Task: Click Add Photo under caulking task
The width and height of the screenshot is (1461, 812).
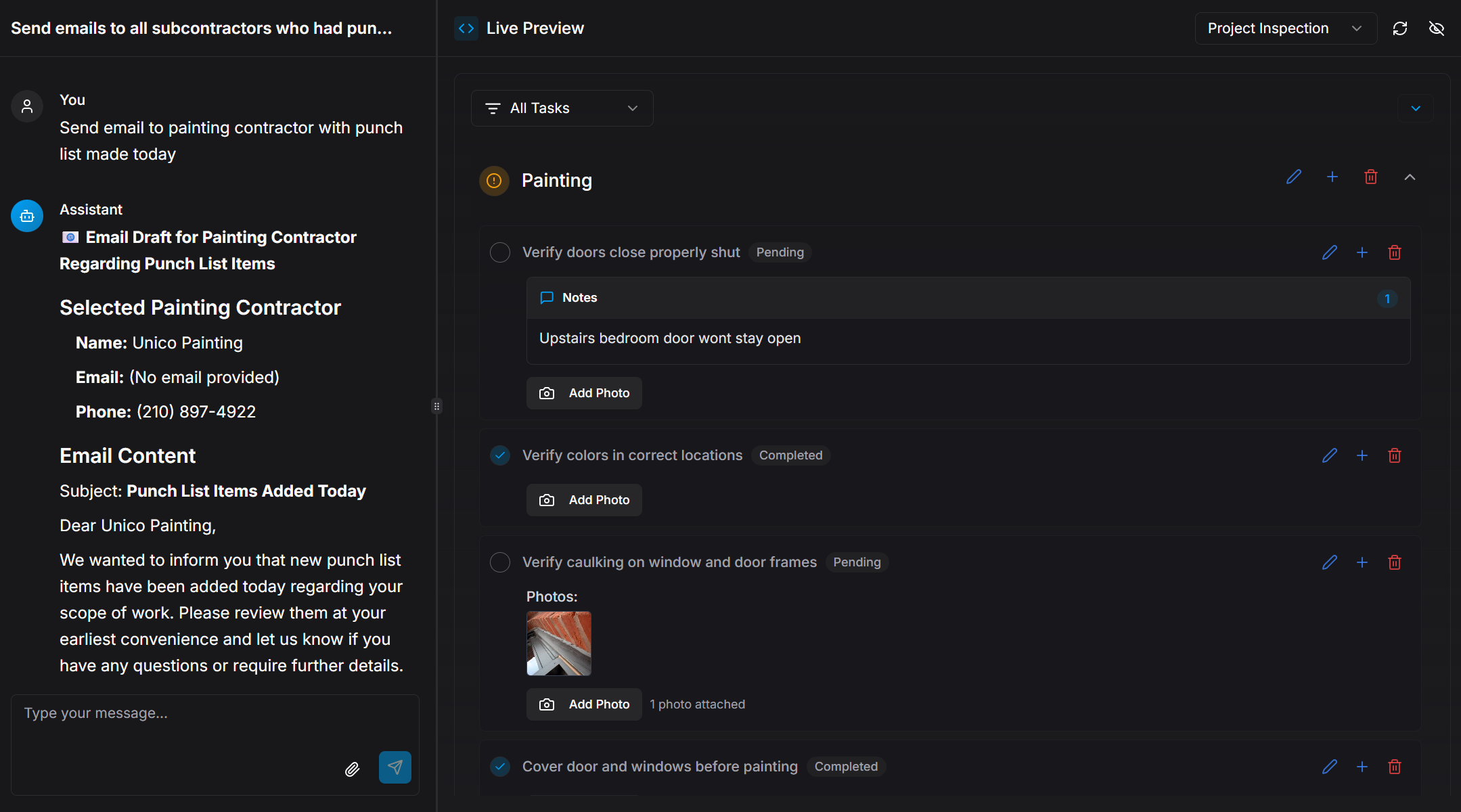Action: (584, 704)
